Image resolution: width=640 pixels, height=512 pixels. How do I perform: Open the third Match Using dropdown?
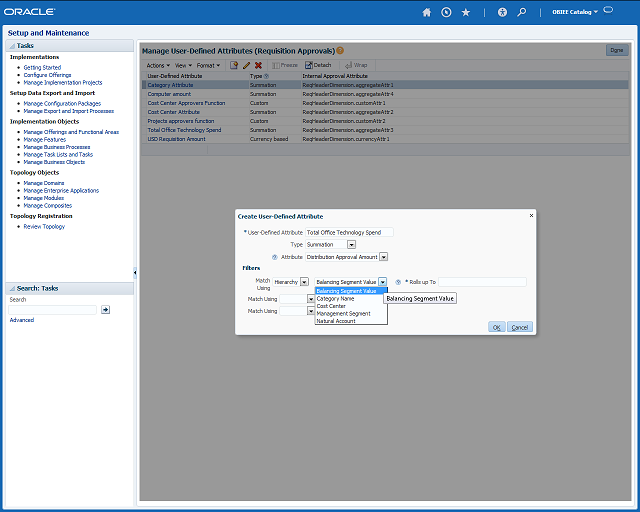pos(311,311)
